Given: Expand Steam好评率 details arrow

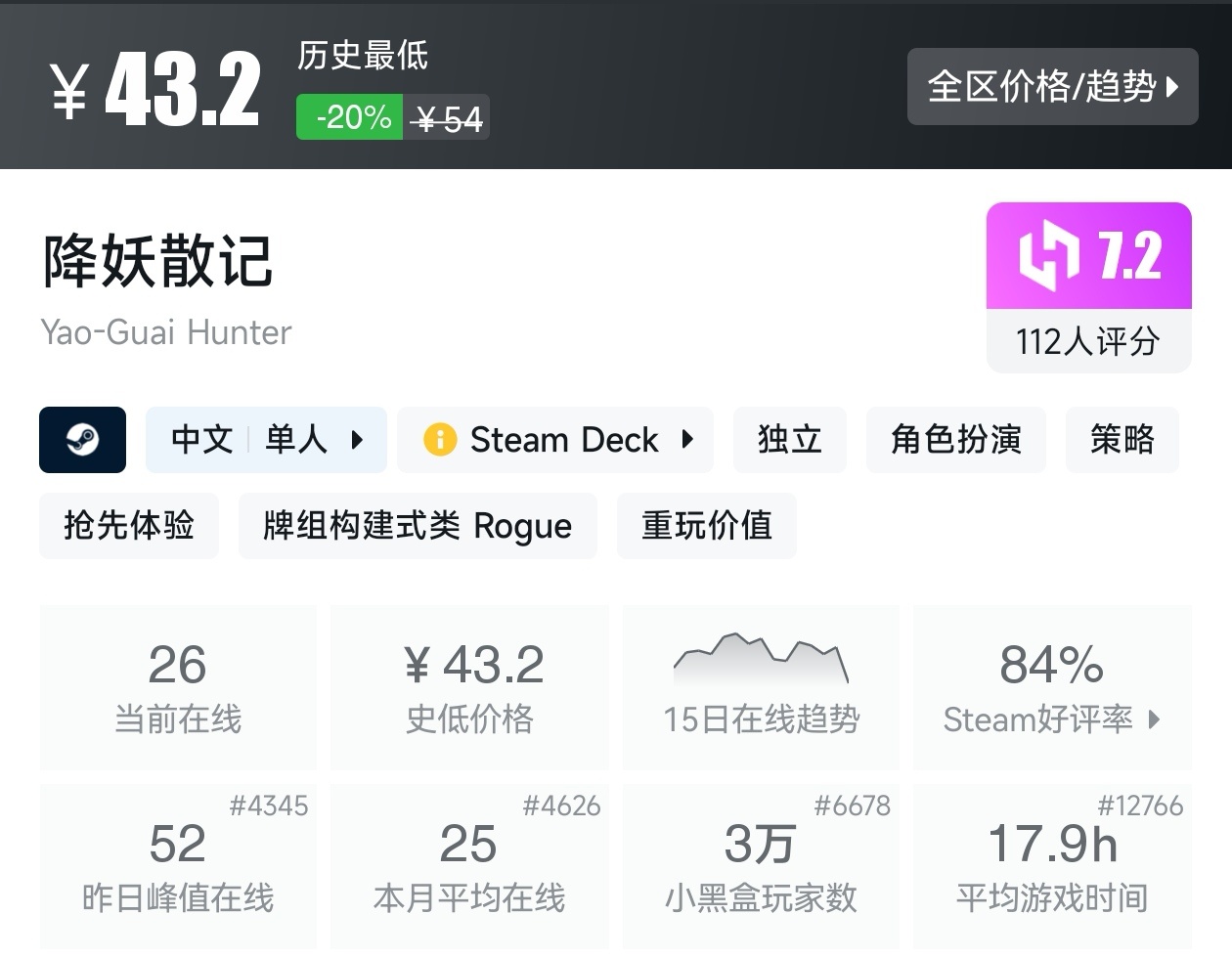Looking at the screenshot, I should click(1154, 719).
